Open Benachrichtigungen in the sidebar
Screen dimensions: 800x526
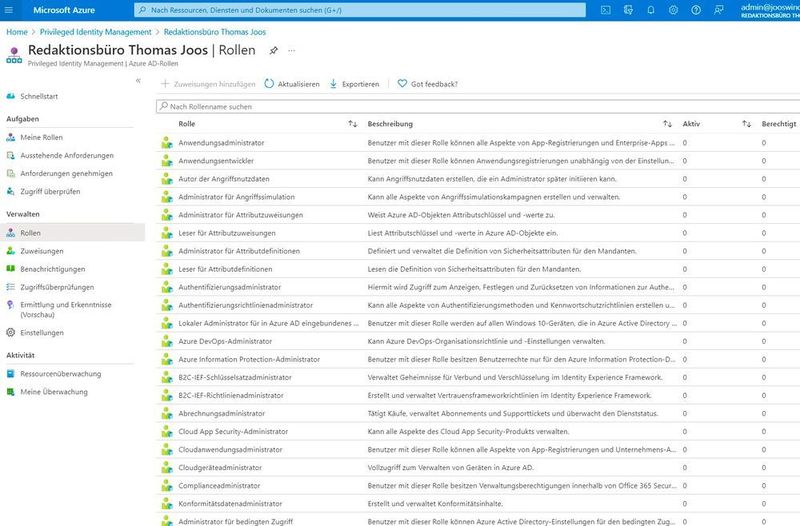pyautogui.click(x=53, y=269)
